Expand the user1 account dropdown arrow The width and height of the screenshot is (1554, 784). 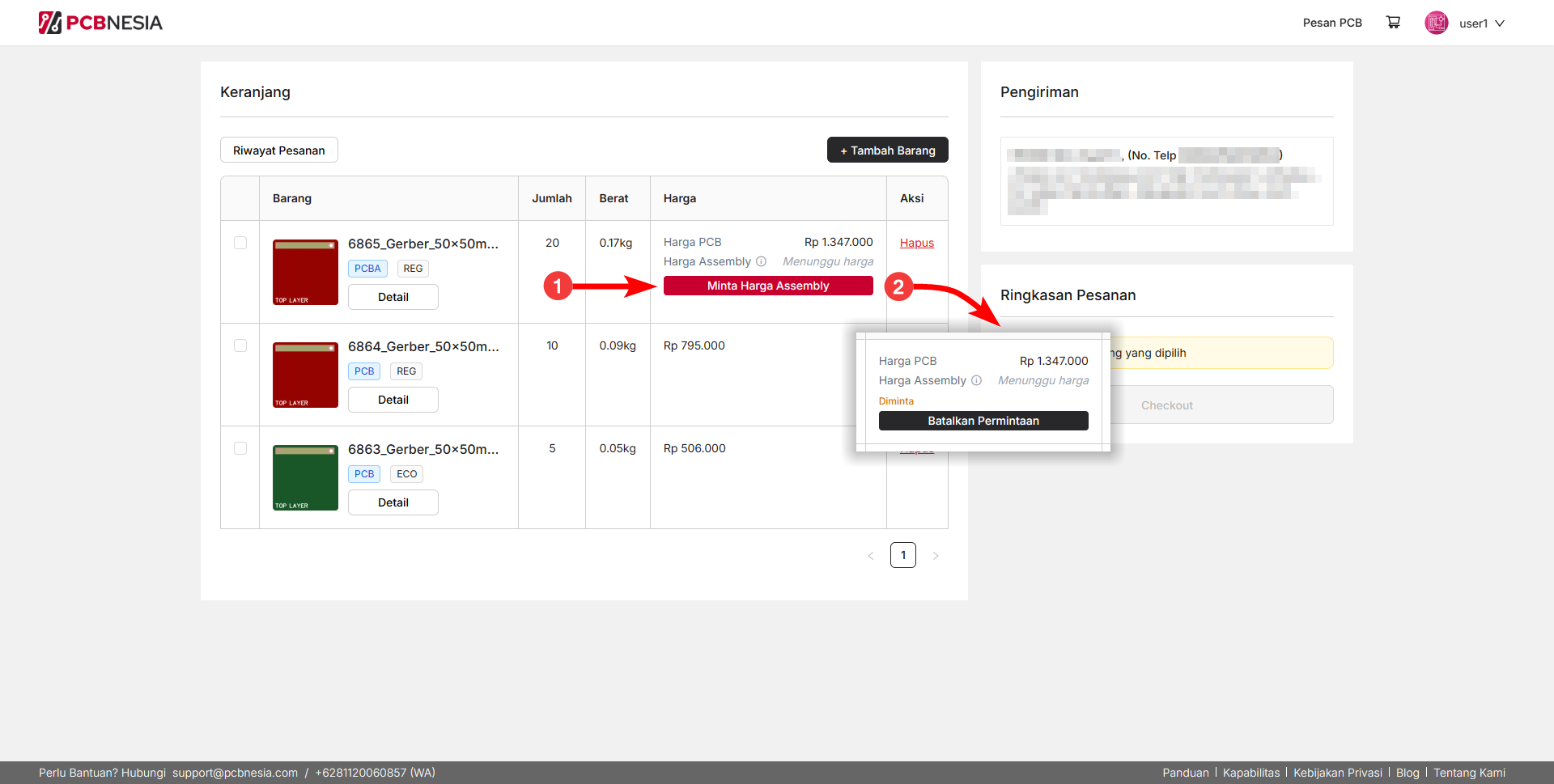(1500, 23)
